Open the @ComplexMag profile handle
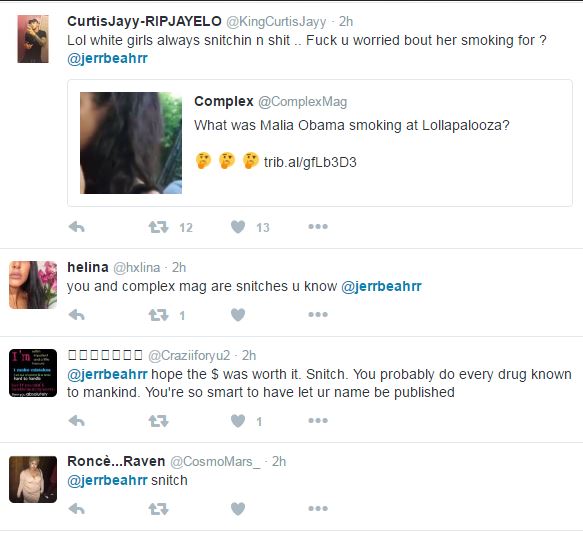This screenshot has width=583, height=534. tap(302, 102)
